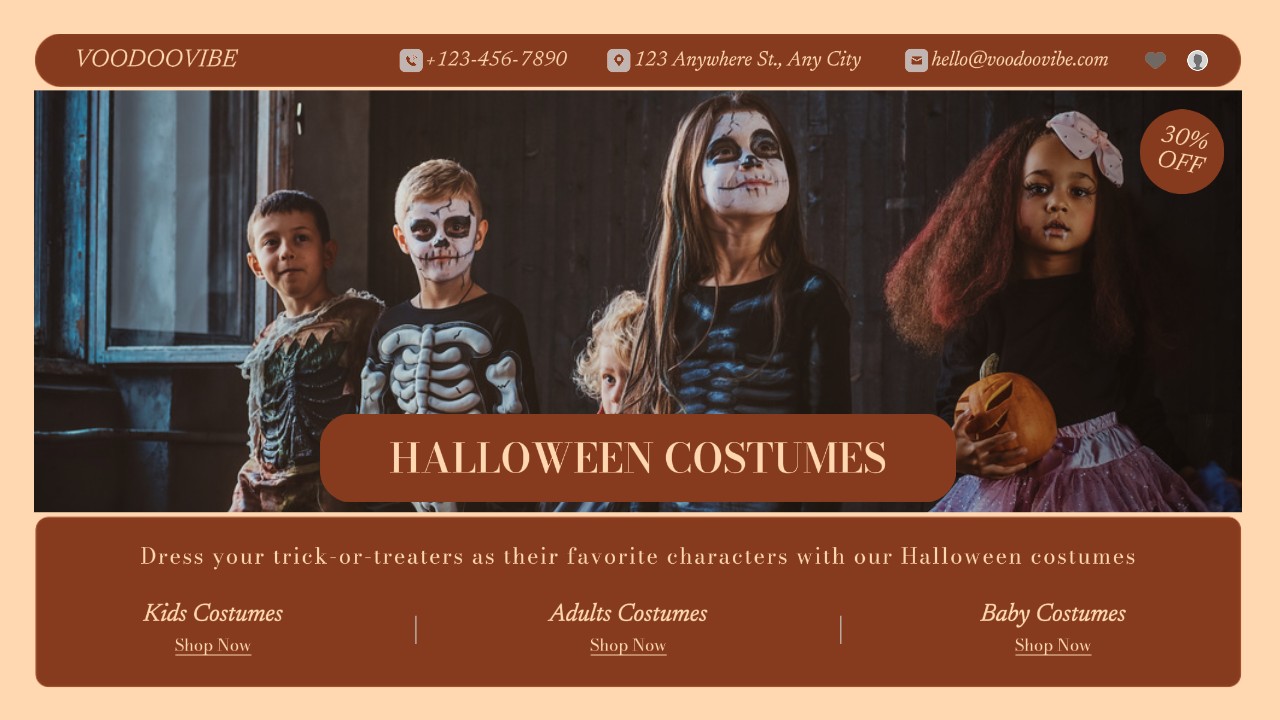Select the Baby Costumes heading
This screenshot has height=720, width=1280.
(1053, 613)
